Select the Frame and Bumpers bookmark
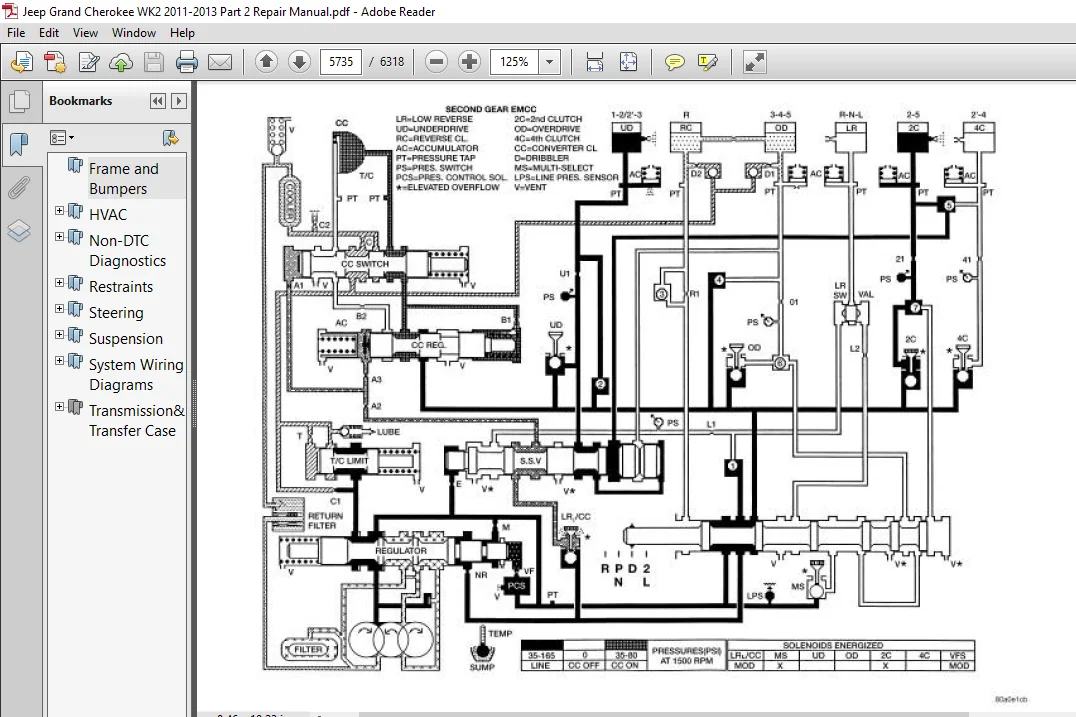 (124, 178)
